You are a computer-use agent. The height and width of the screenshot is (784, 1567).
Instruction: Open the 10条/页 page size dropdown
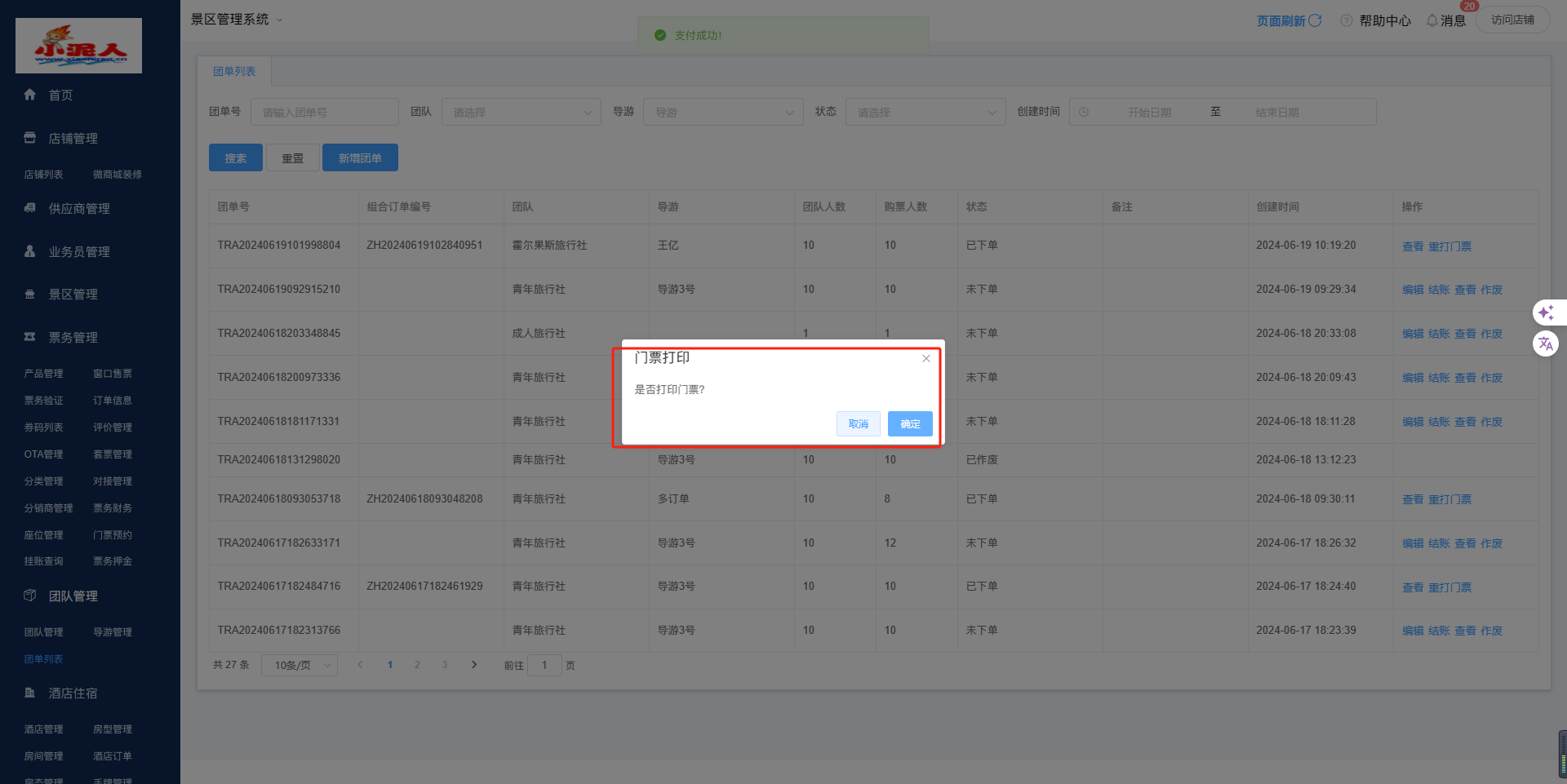(300, 666)
